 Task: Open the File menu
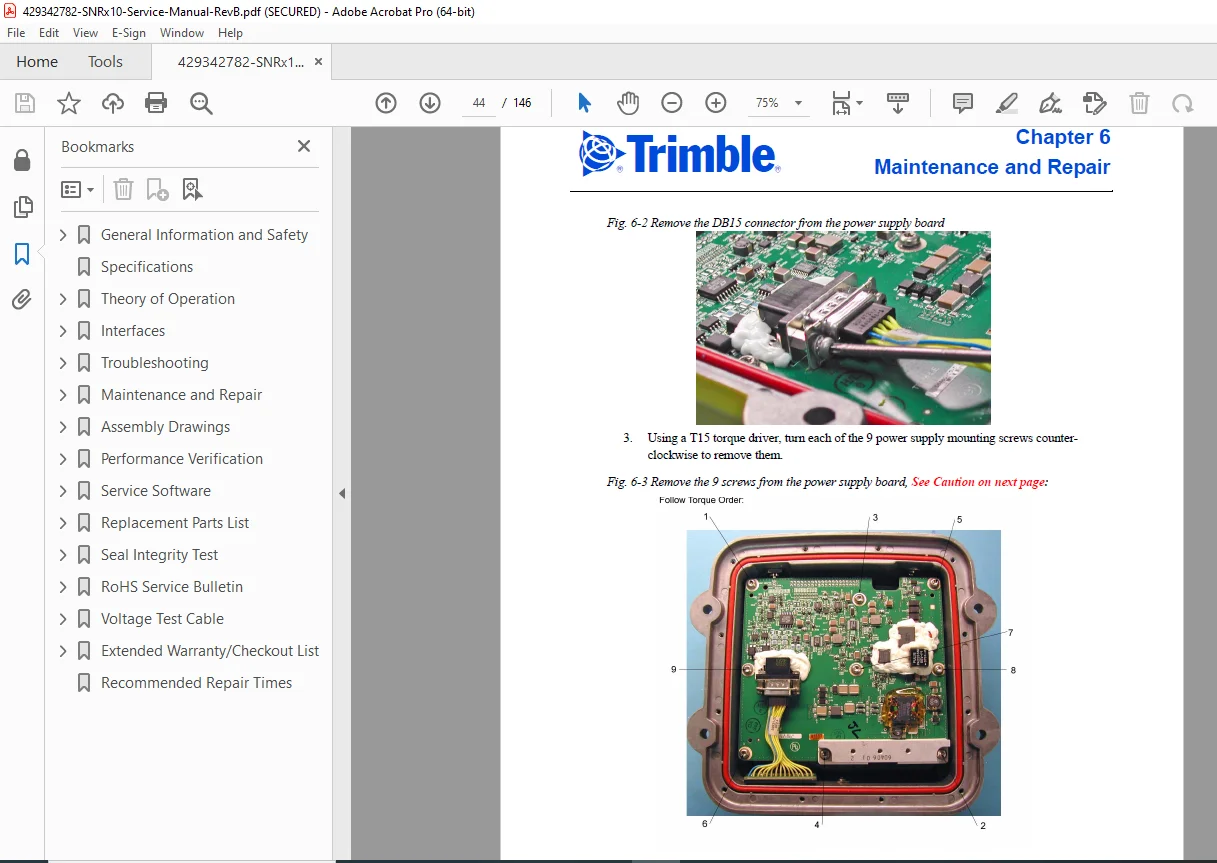click(x=16, y=33)
